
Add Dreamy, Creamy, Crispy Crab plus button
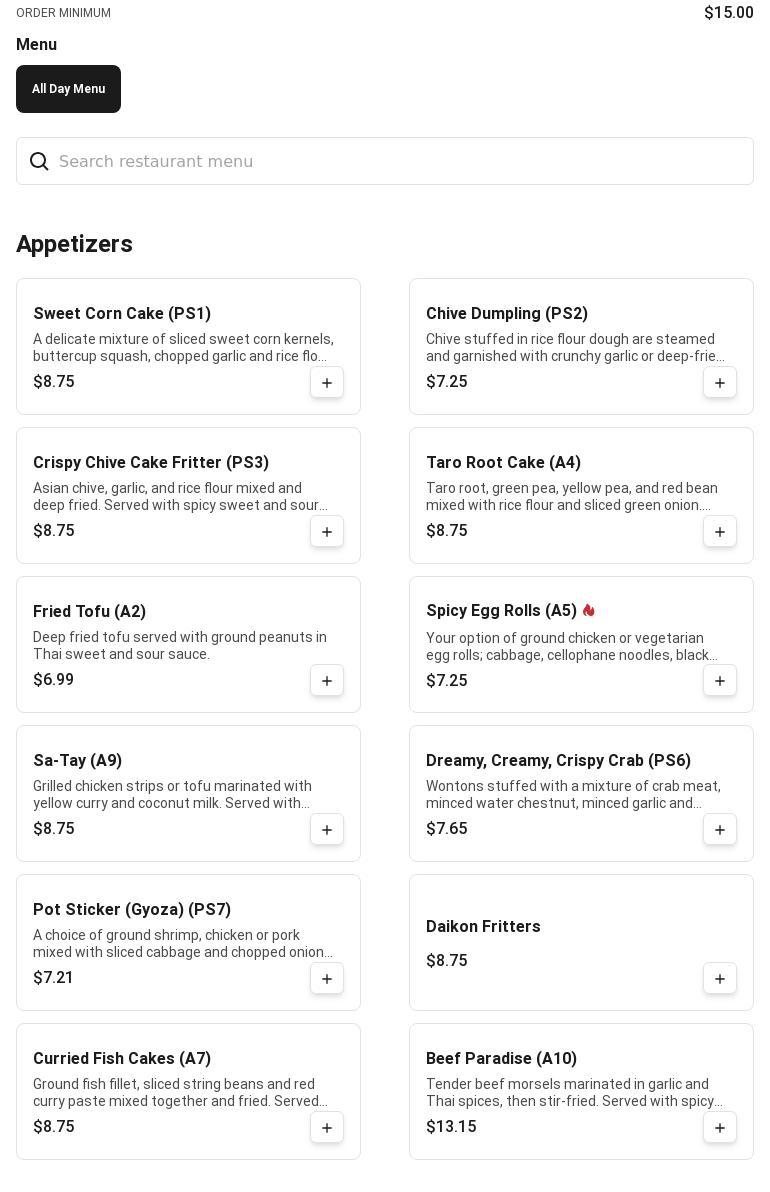pyautogui.click(x=719, y=829)
